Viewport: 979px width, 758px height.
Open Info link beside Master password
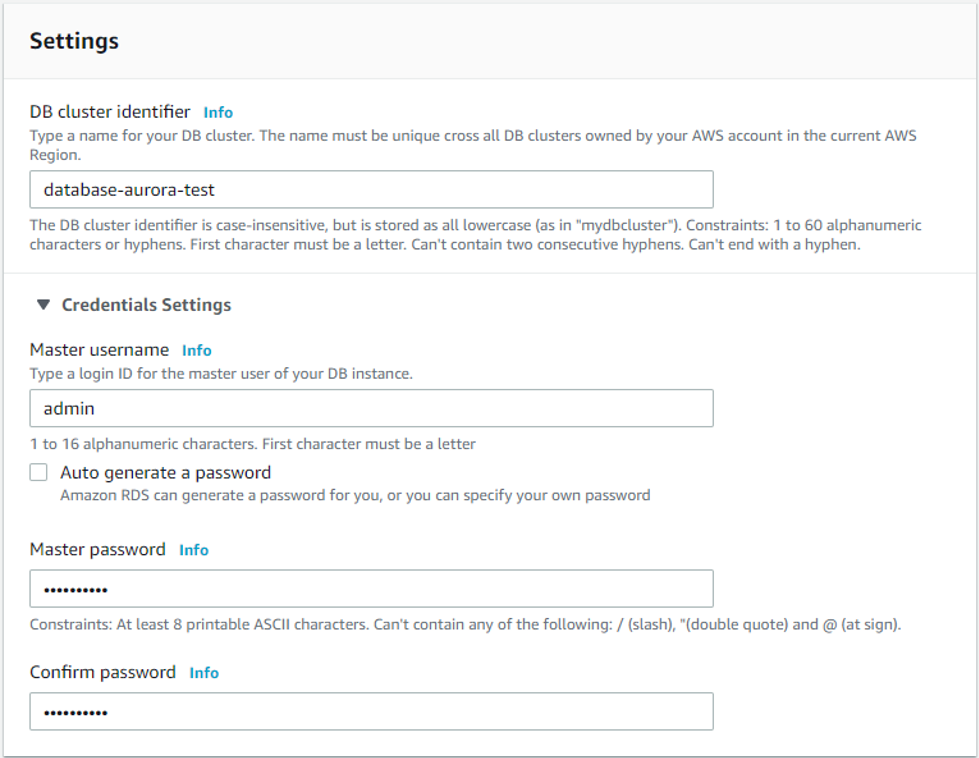pyautogui.click(x=194, y=550)
